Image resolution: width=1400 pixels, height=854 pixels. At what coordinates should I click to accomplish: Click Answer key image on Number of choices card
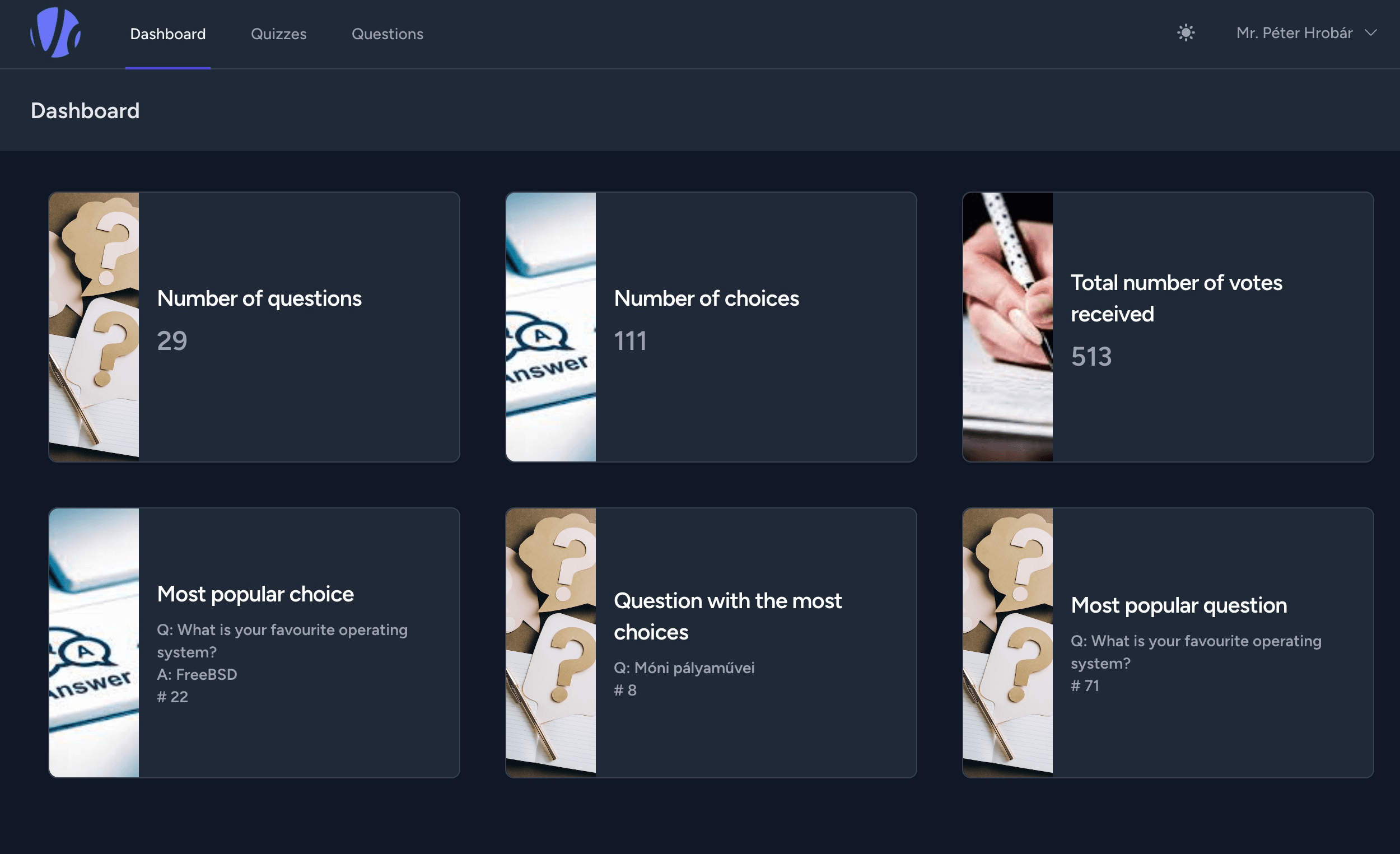tap(550, 326)
